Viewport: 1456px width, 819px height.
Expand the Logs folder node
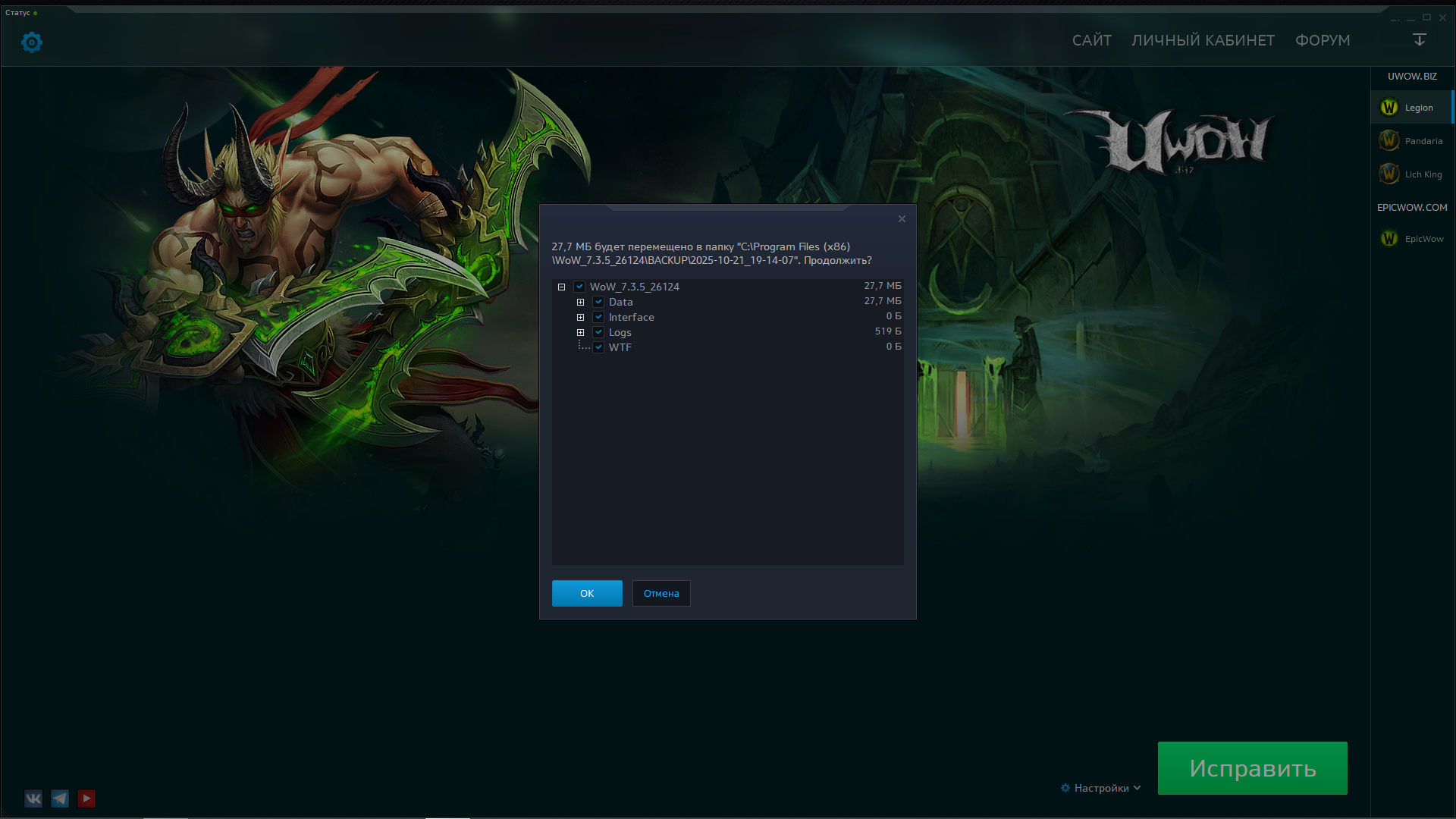pyautogui.click(x=580, y=332)
